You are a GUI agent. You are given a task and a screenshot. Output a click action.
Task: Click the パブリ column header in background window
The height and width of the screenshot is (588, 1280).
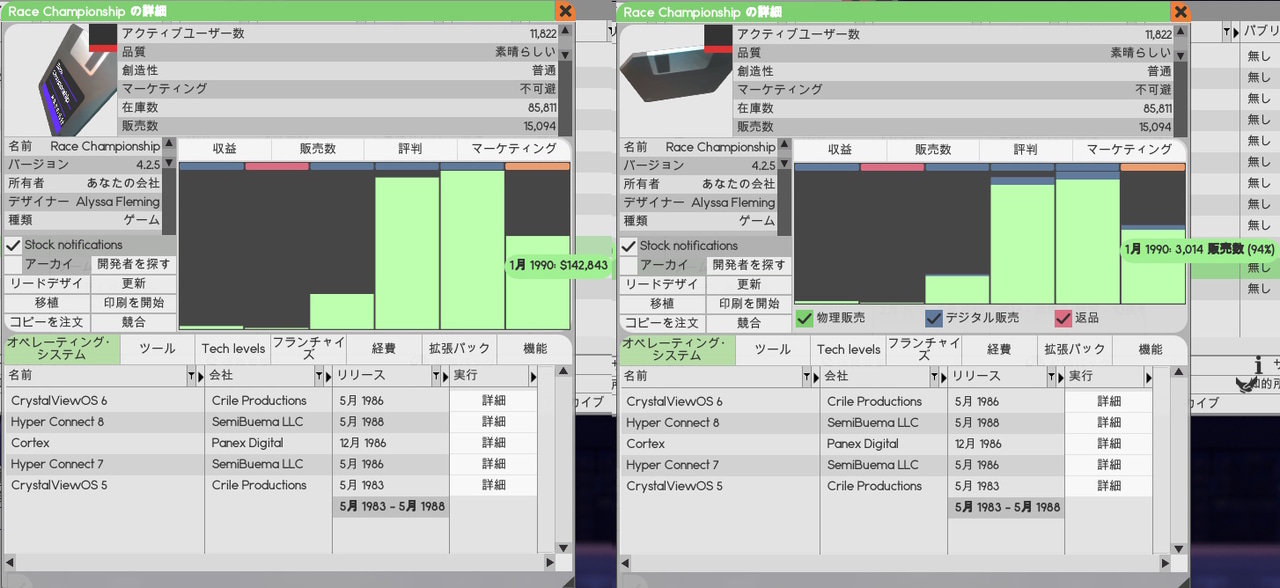point(1260,32)
